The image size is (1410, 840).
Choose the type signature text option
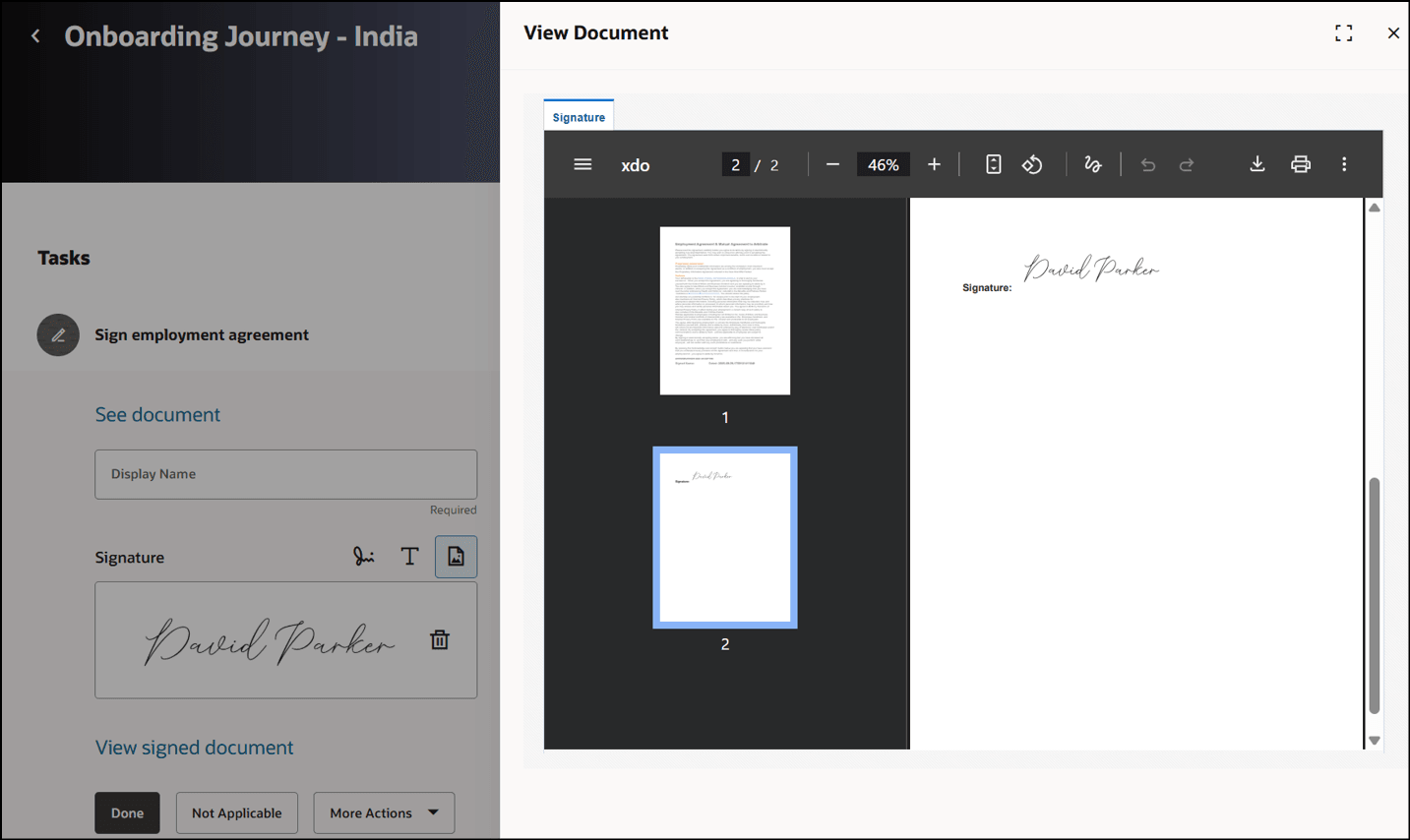(409, 557)
